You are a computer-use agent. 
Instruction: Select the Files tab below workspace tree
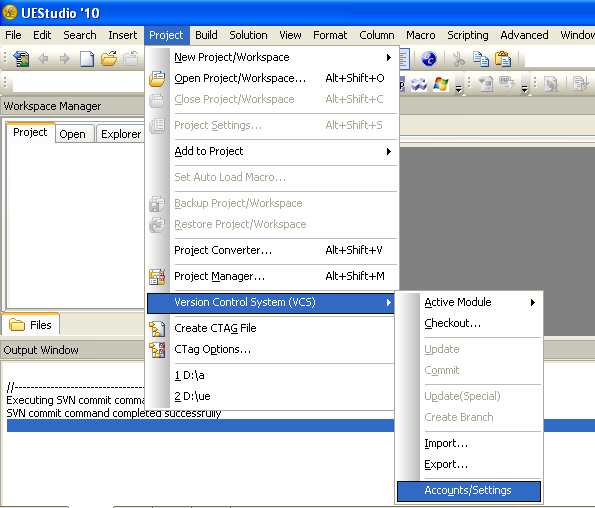pyautogui.click(x=31, y=325)
